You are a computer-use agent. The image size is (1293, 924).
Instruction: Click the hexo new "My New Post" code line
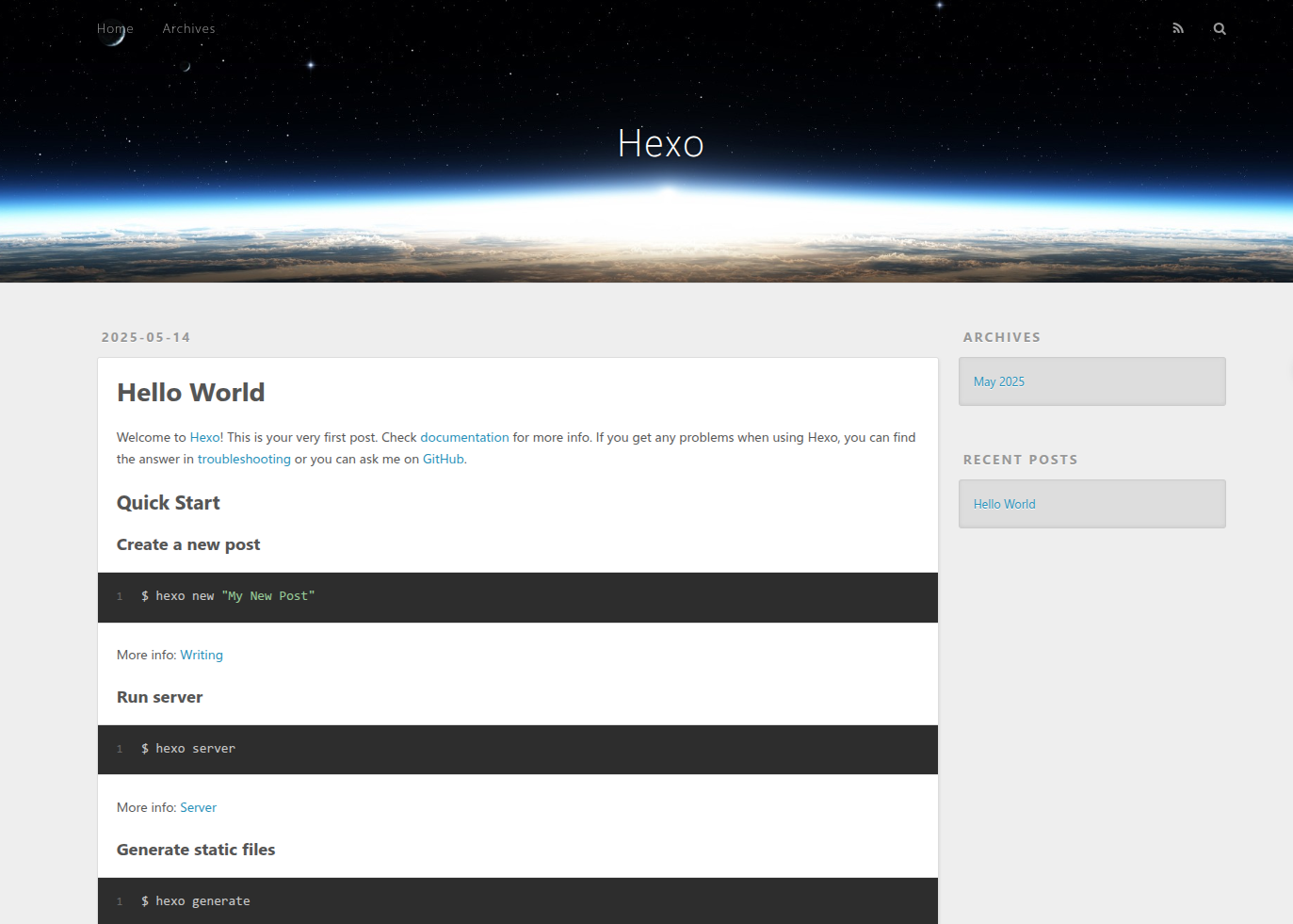[x=228, y=596]
